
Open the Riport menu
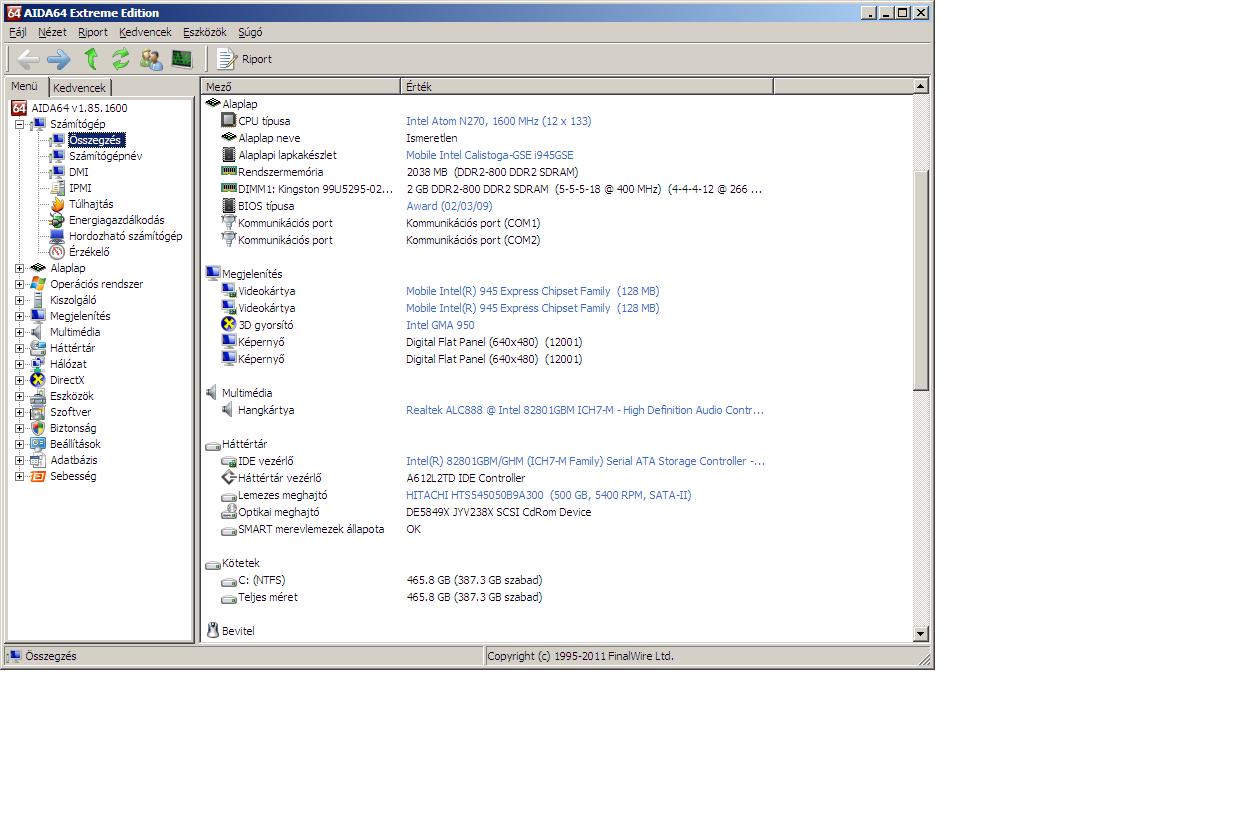pyautogui.click(x=93, y=32)
